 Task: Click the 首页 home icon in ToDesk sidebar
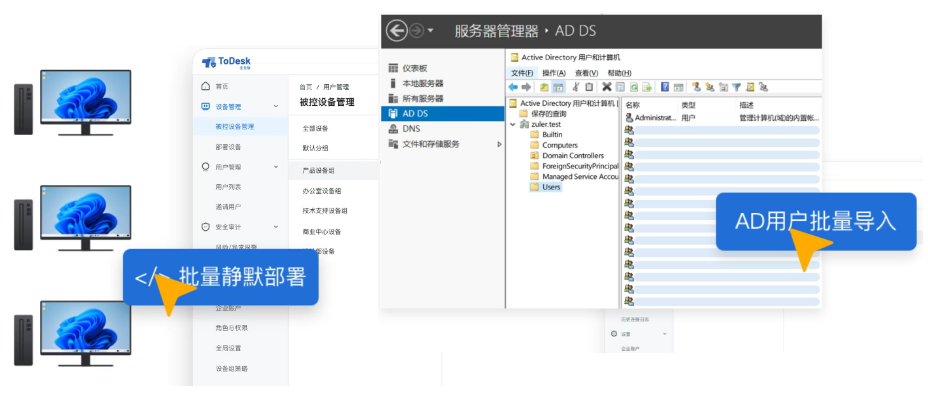tap(206, 87)
